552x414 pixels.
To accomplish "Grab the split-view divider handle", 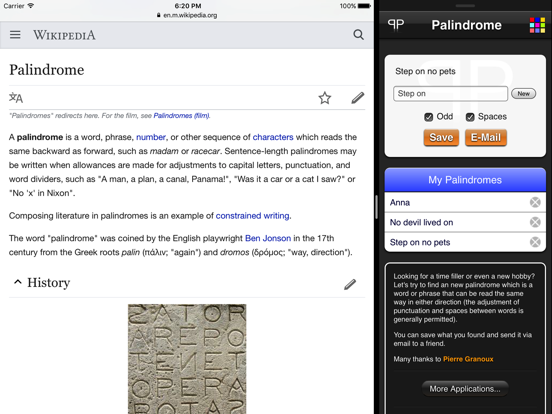I will 376,207.
